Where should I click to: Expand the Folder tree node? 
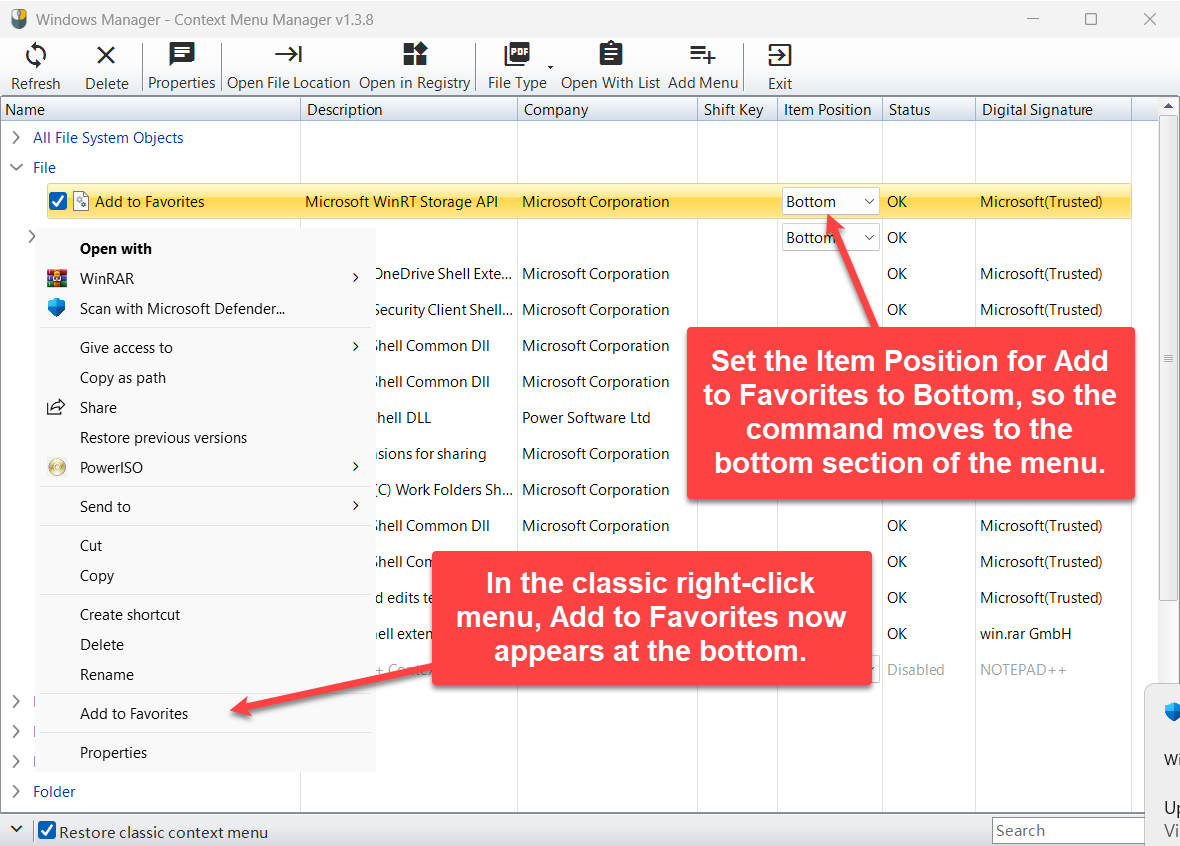(16, 791)
